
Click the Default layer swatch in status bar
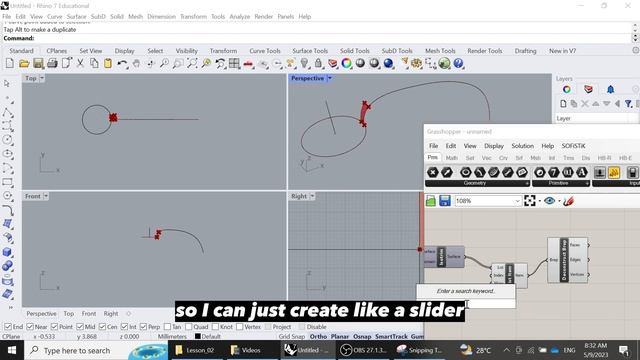click(x=198, y=336)
